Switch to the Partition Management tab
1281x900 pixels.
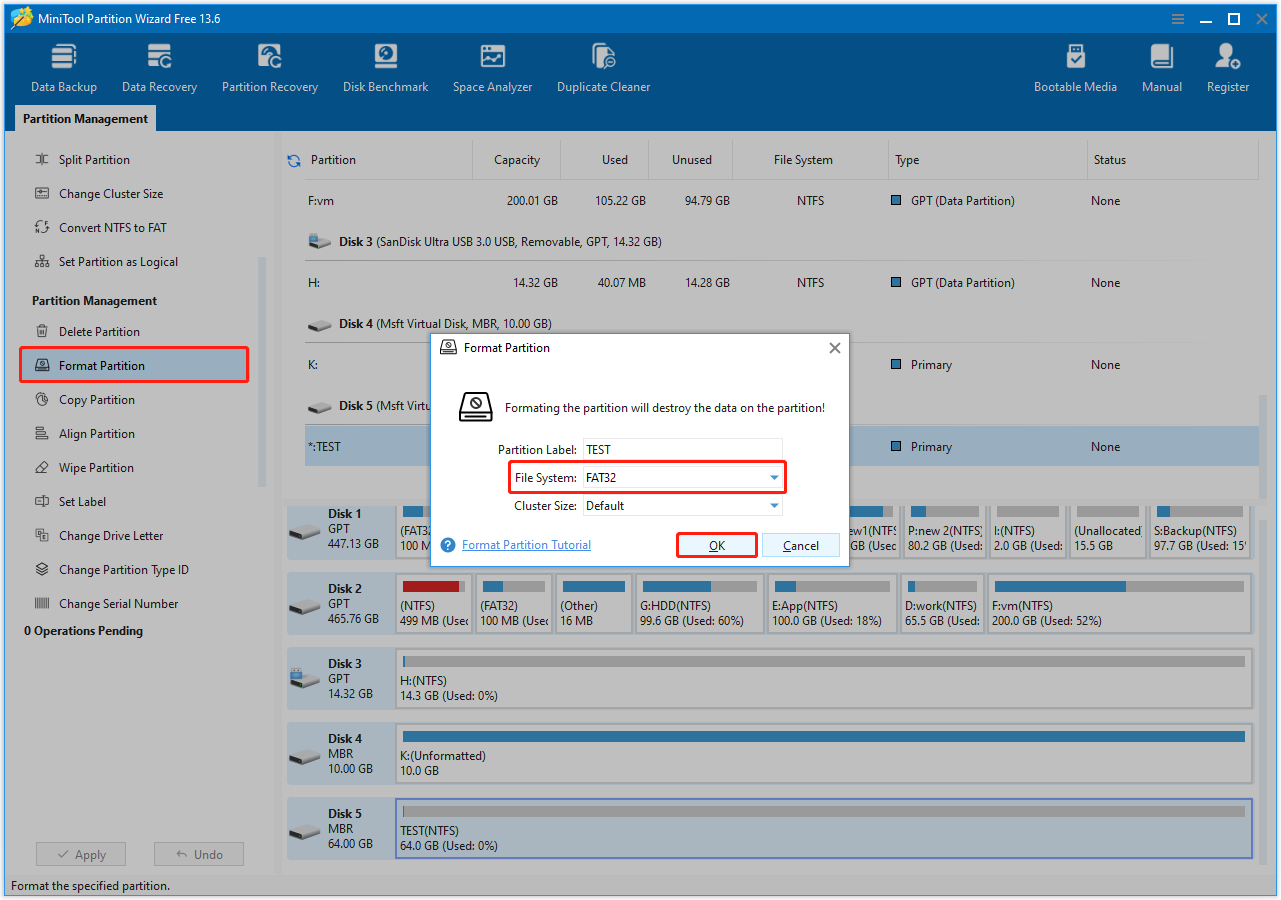(x=85, y=119)
